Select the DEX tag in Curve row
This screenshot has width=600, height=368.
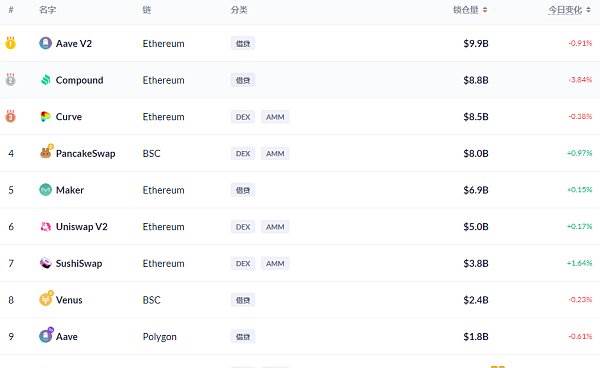pos(243,117)
